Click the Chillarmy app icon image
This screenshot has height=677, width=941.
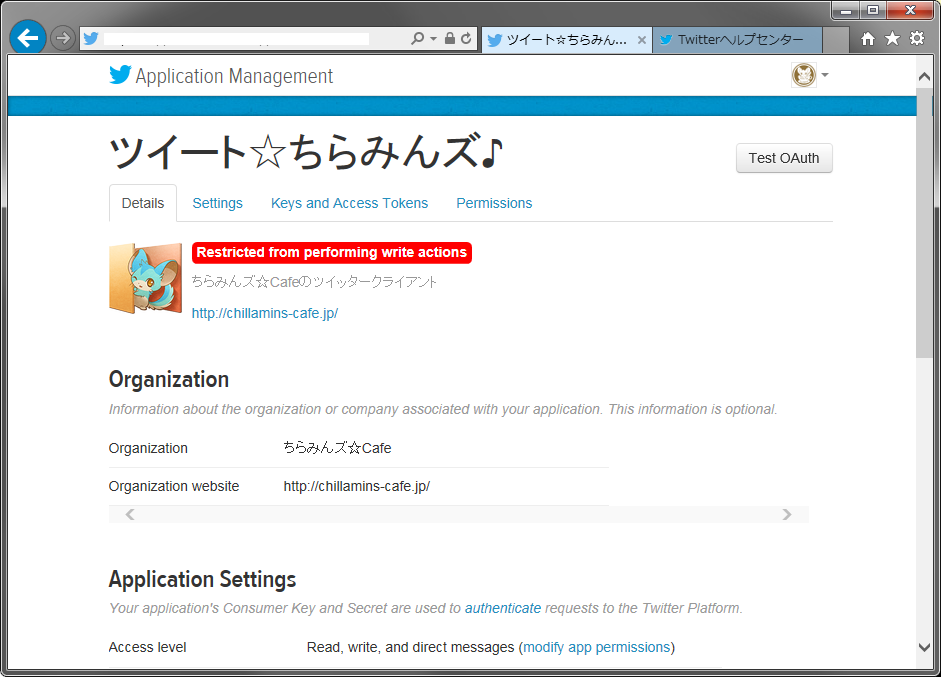click(145, 278)
